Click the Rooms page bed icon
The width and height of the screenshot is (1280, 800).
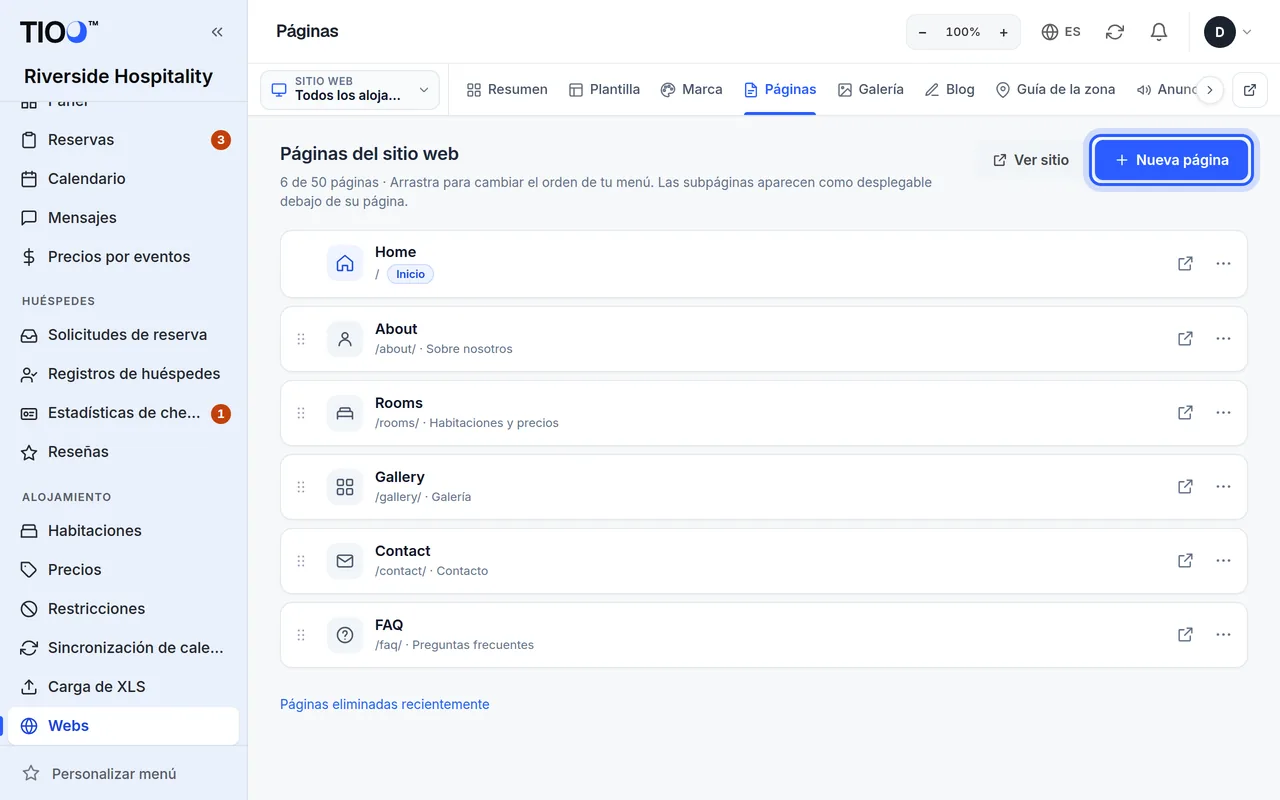point(345,413)
